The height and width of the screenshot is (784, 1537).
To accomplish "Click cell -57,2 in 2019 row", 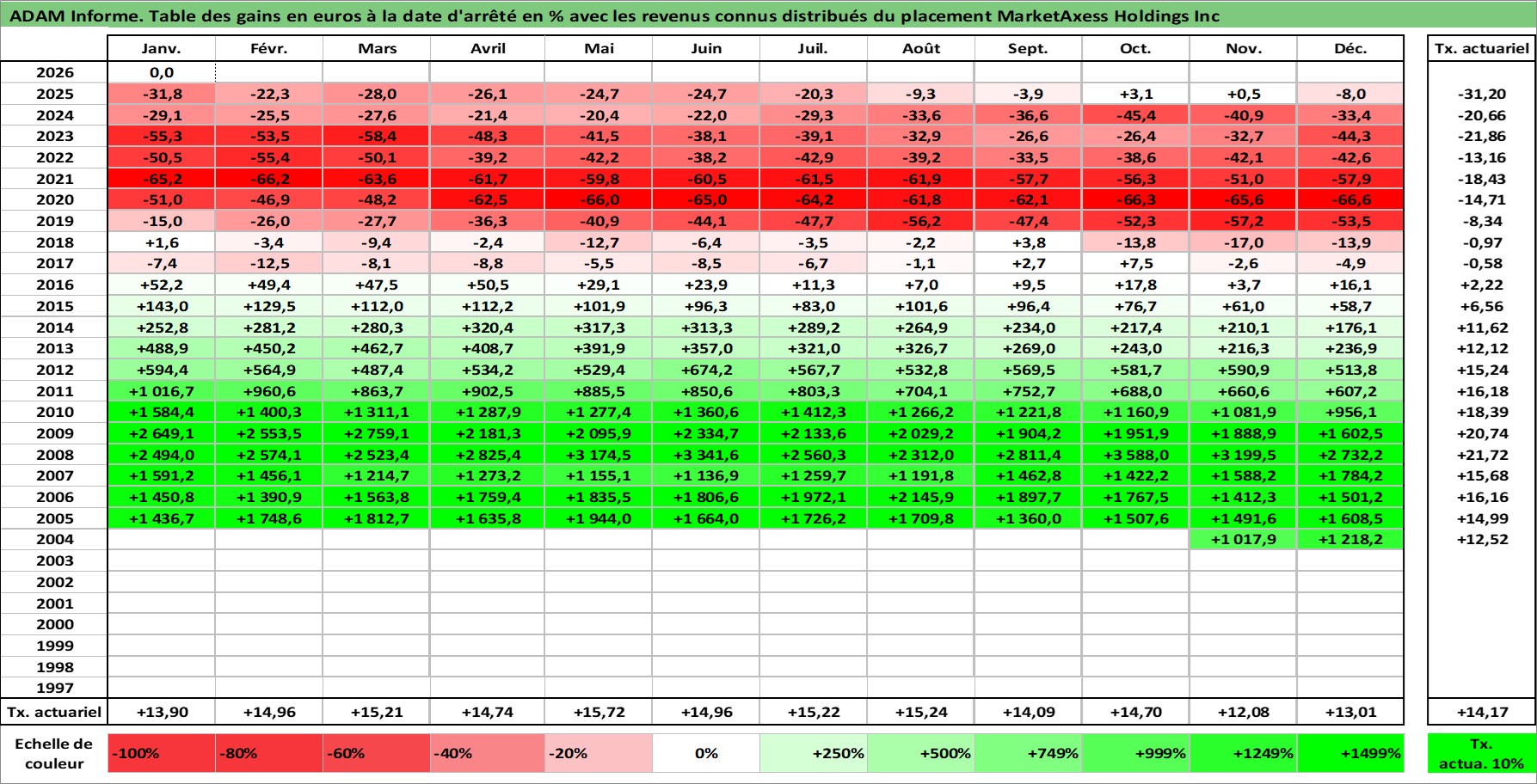I will (x=1243, y=221).
